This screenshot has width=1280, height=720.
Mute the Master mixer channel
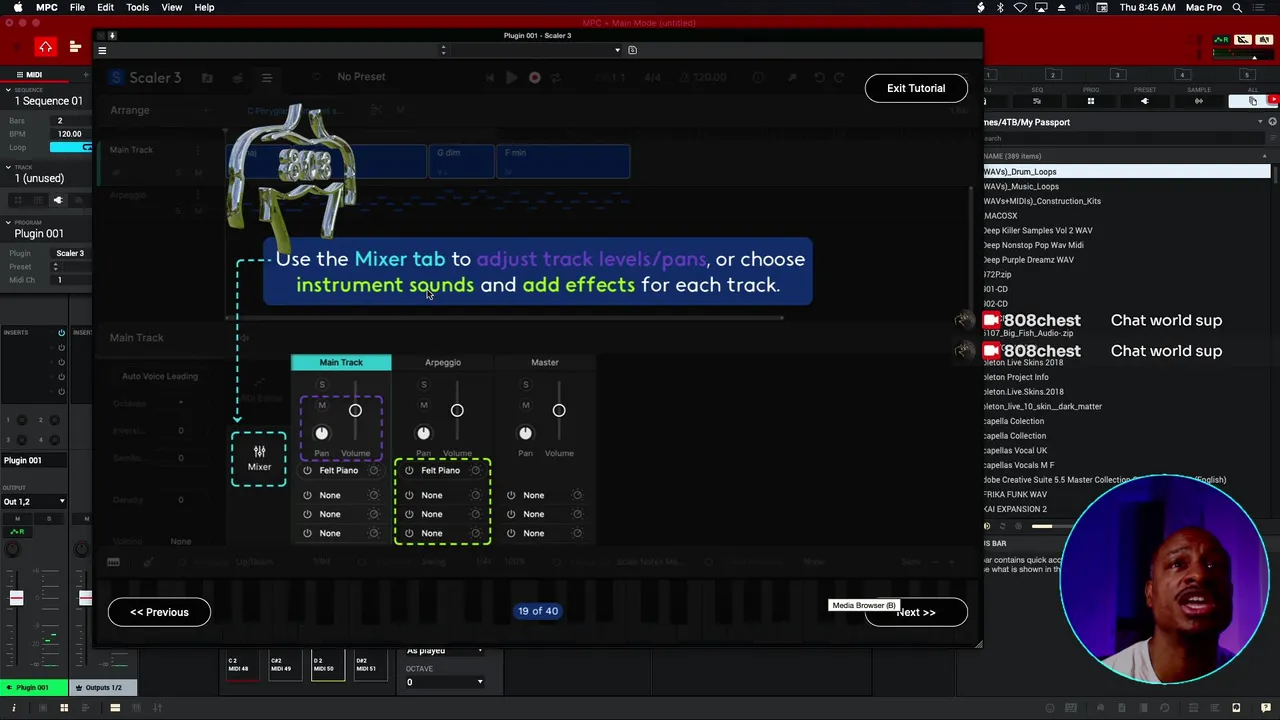click(526, 405)
